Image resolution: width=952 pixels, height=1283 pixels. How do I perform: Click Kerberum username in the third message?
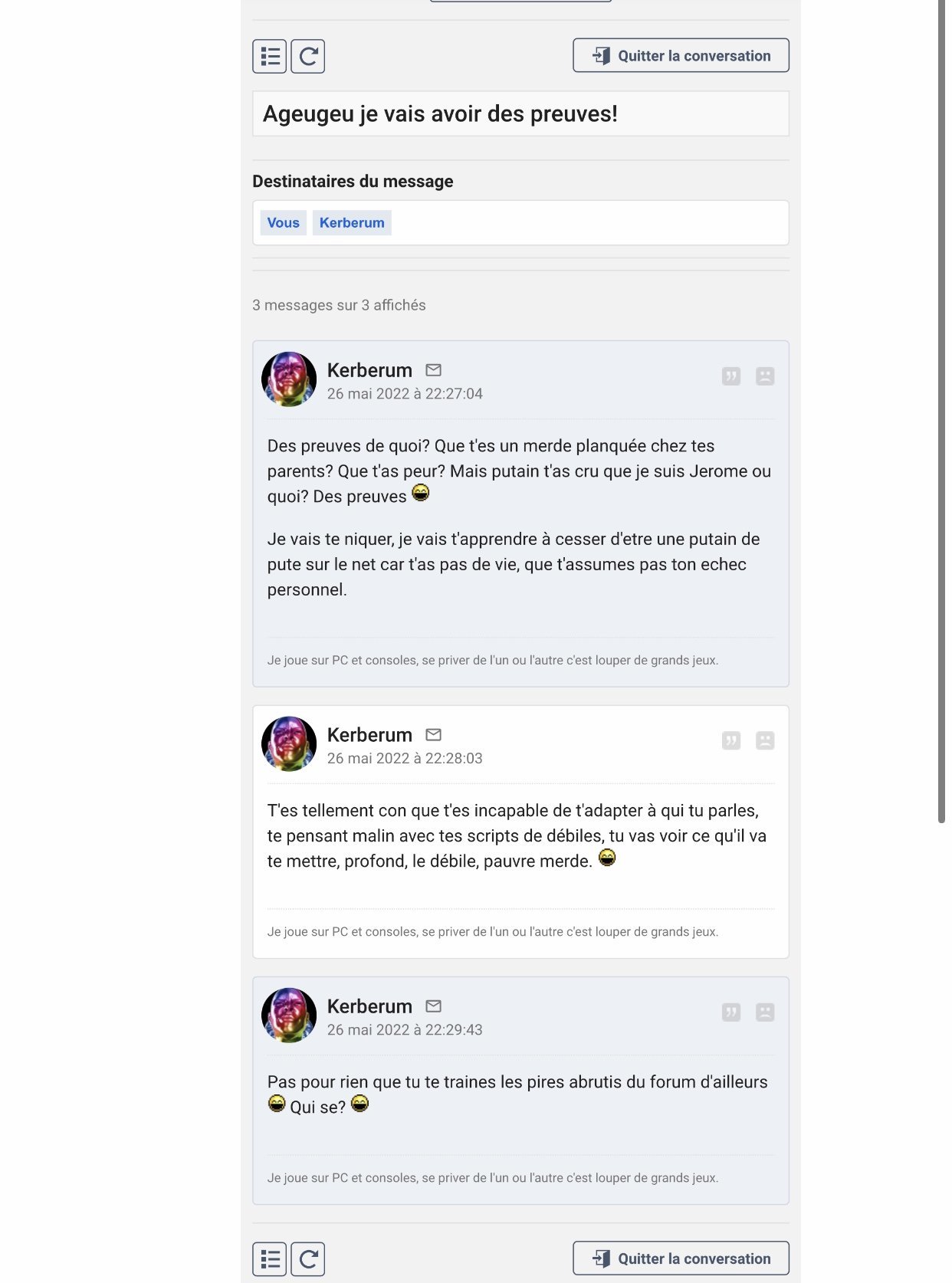point(369,1006)
